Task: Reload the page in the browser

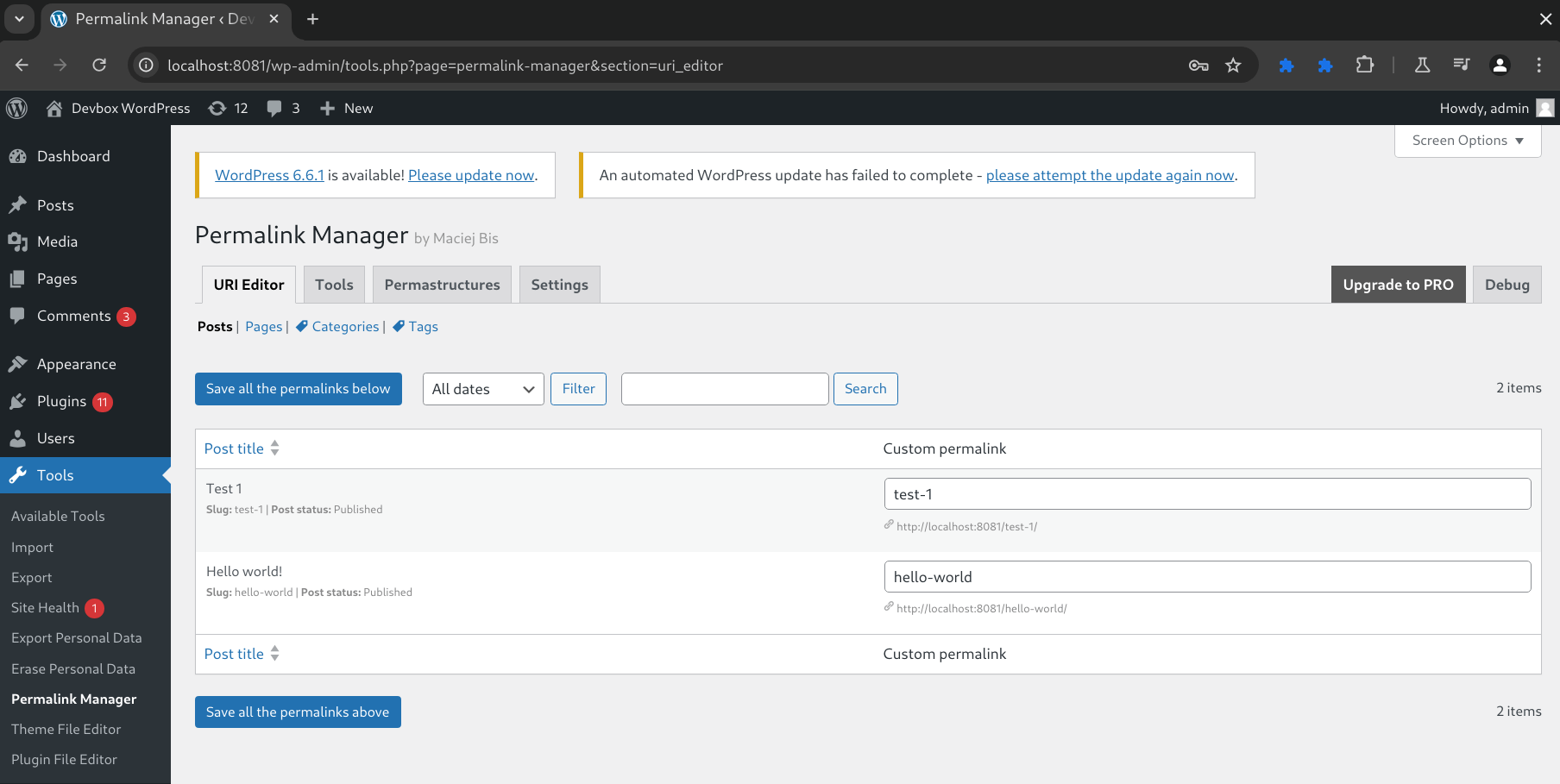Action: (x=99, y=65)
